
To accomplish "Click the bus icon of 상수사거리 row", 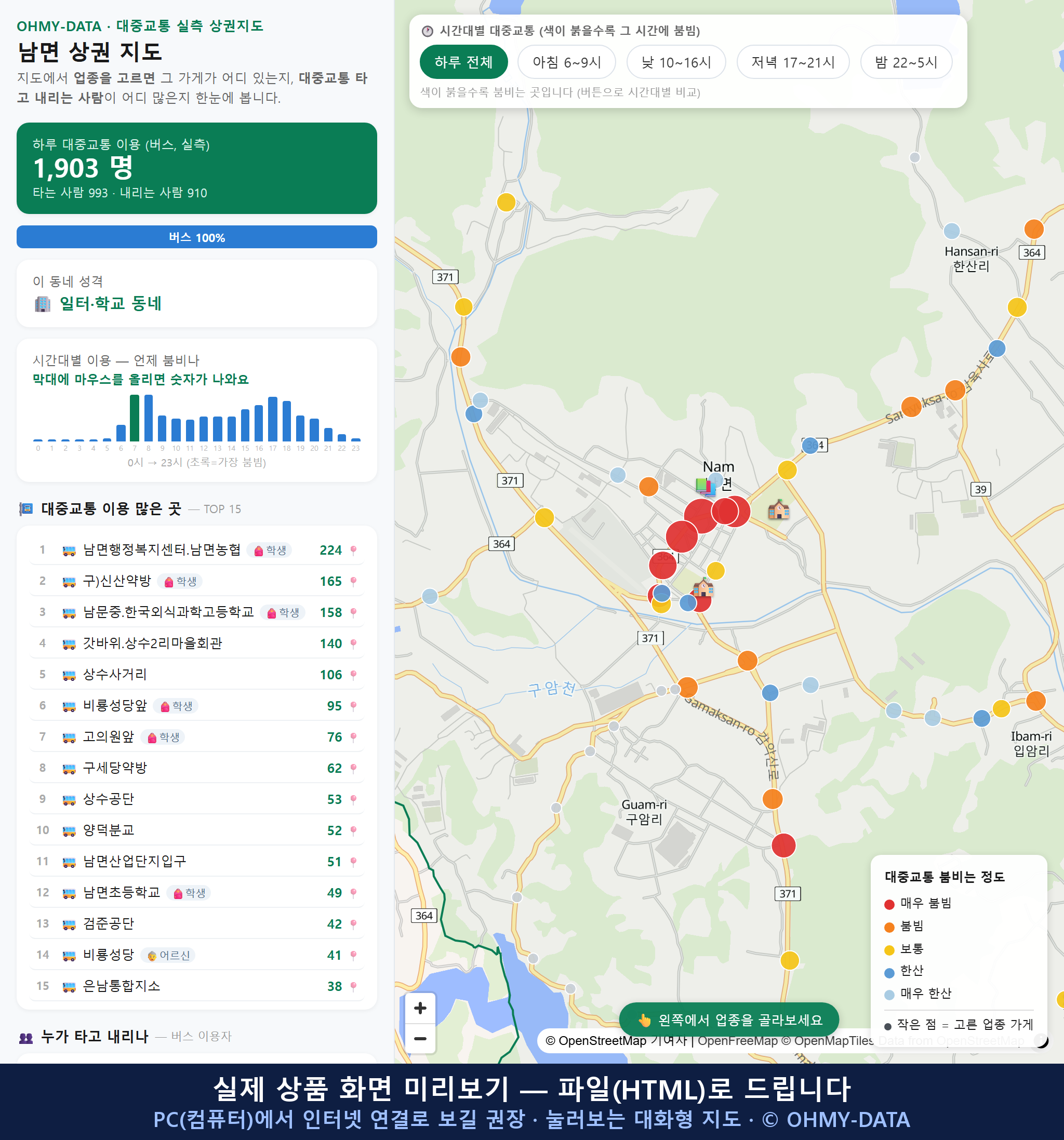I will coord(69,675).
